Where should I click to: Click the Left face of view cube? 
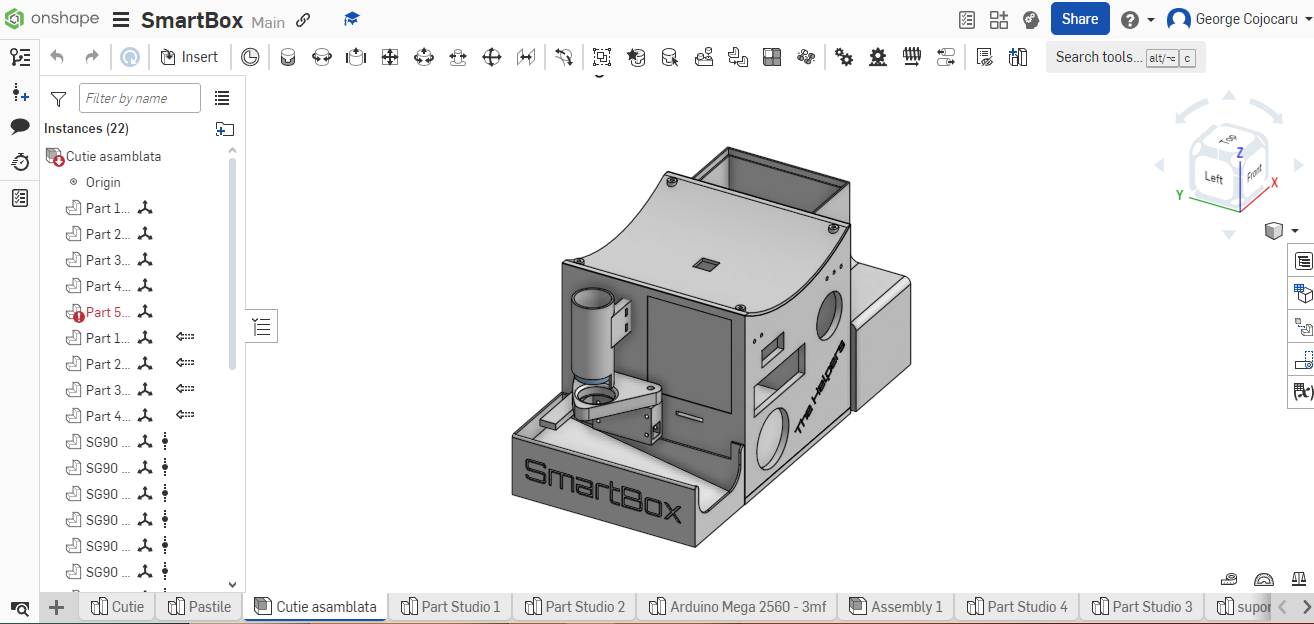(x=1214, y=177)
